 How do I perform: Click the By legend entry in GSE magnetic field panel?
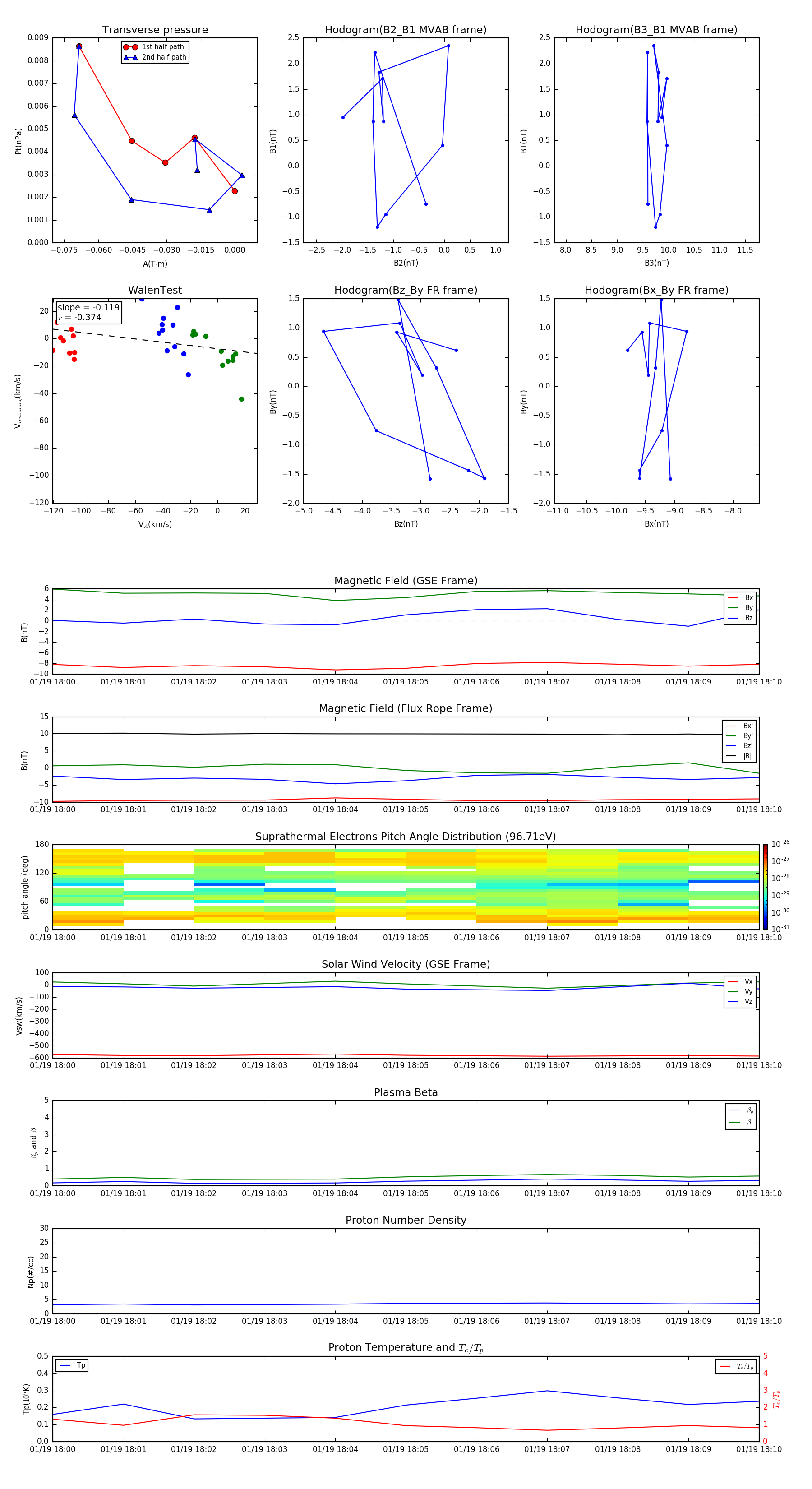pyautogui.click(x=740, y=607)
